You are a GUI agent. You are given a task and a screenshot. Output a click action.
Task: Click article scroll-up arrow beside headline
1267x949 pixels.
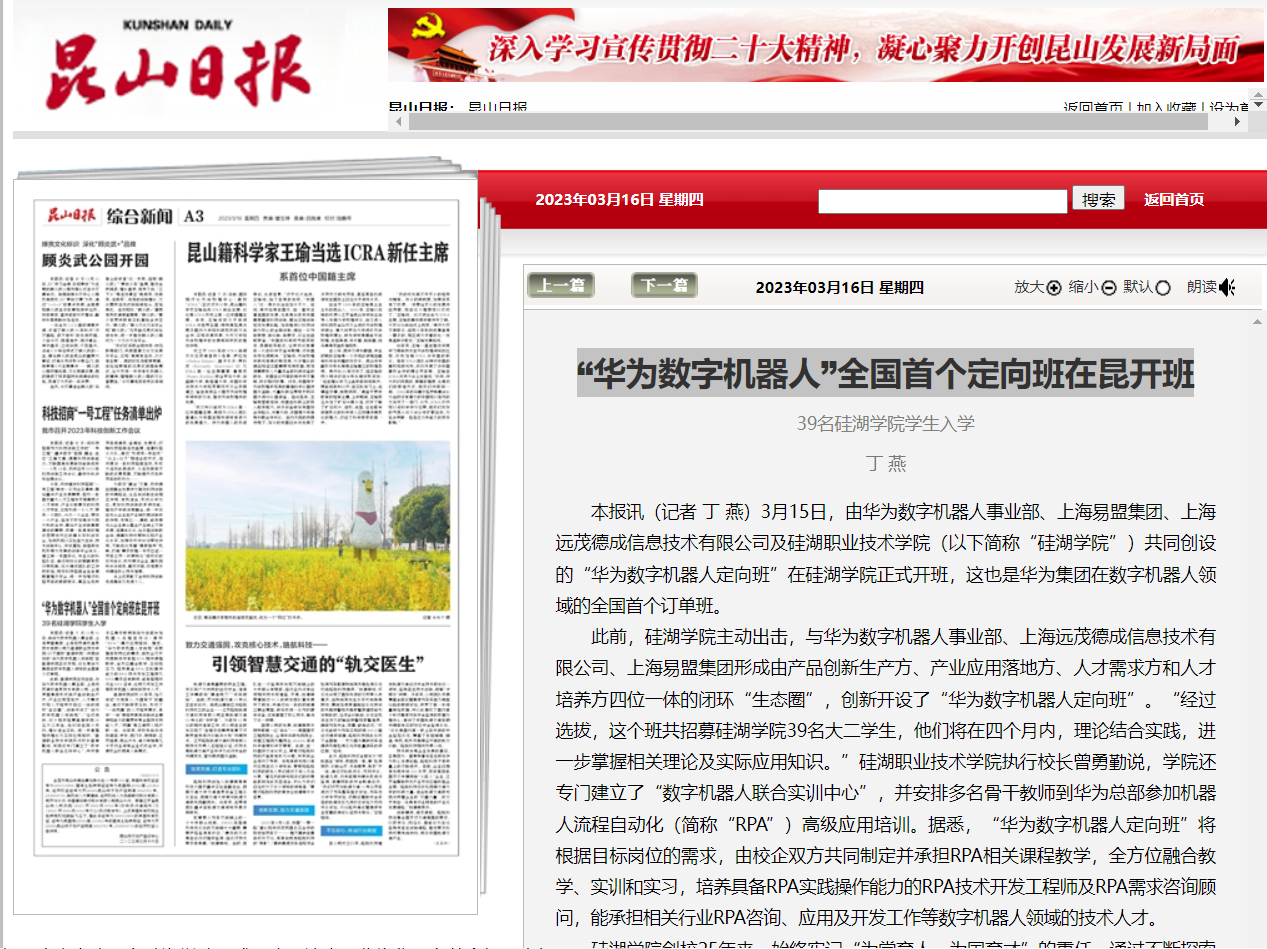click(x=1258, y=322)
